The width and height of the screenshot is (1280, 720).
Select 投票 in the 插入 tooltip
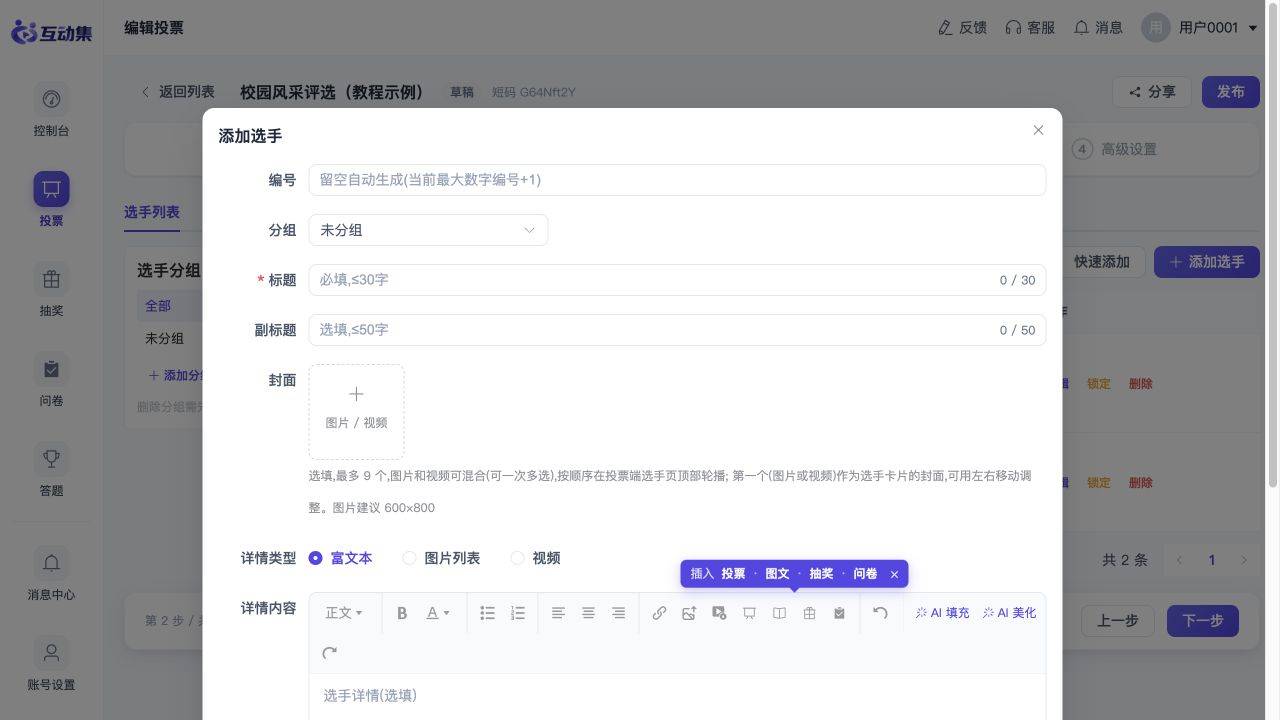pyautogui.click(x=733, y=574)
